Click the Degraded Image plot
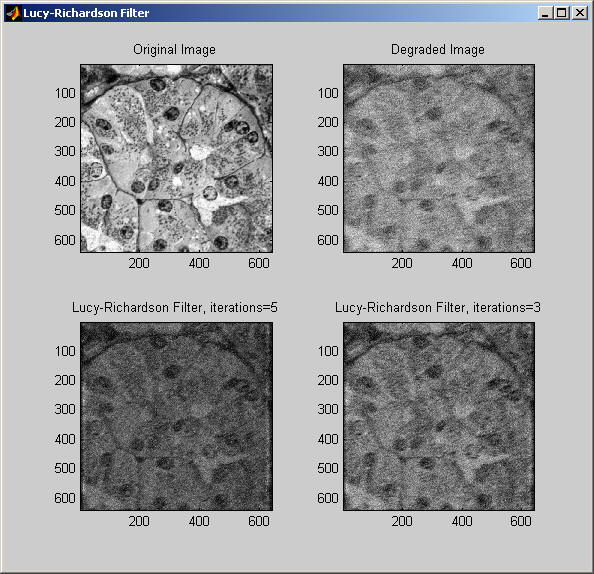The width and height of the screenshot is (594, 574). [x=439, y=158]
